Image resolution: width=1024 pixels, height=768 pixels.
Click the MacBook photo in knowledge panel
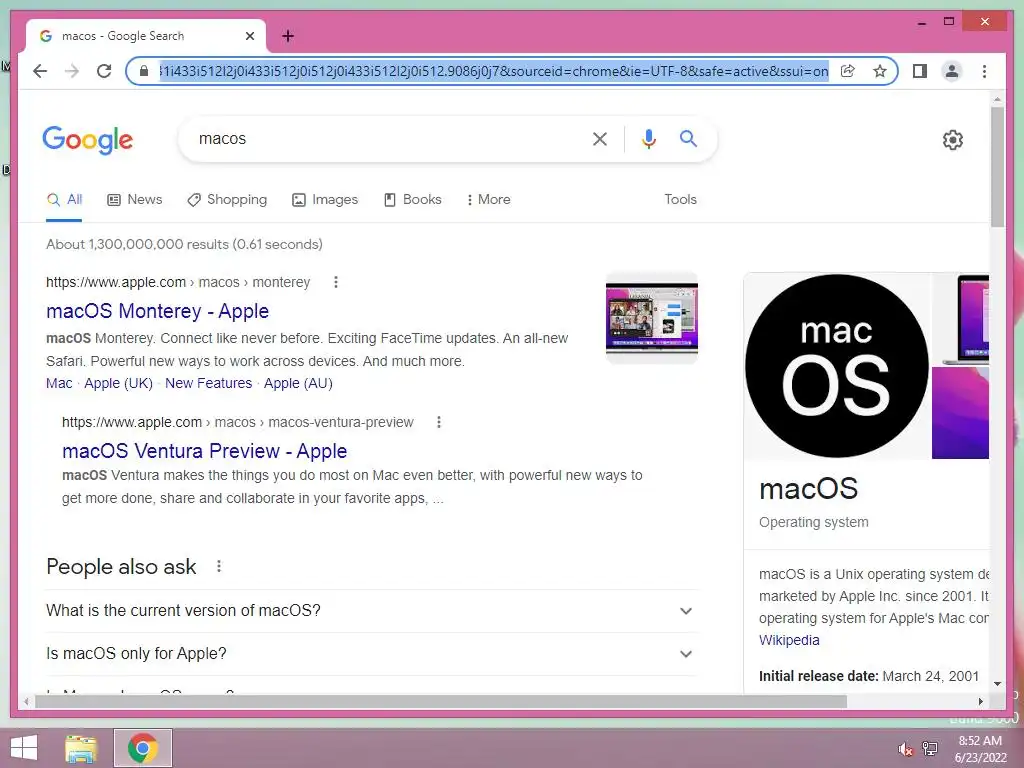point(961,319)
